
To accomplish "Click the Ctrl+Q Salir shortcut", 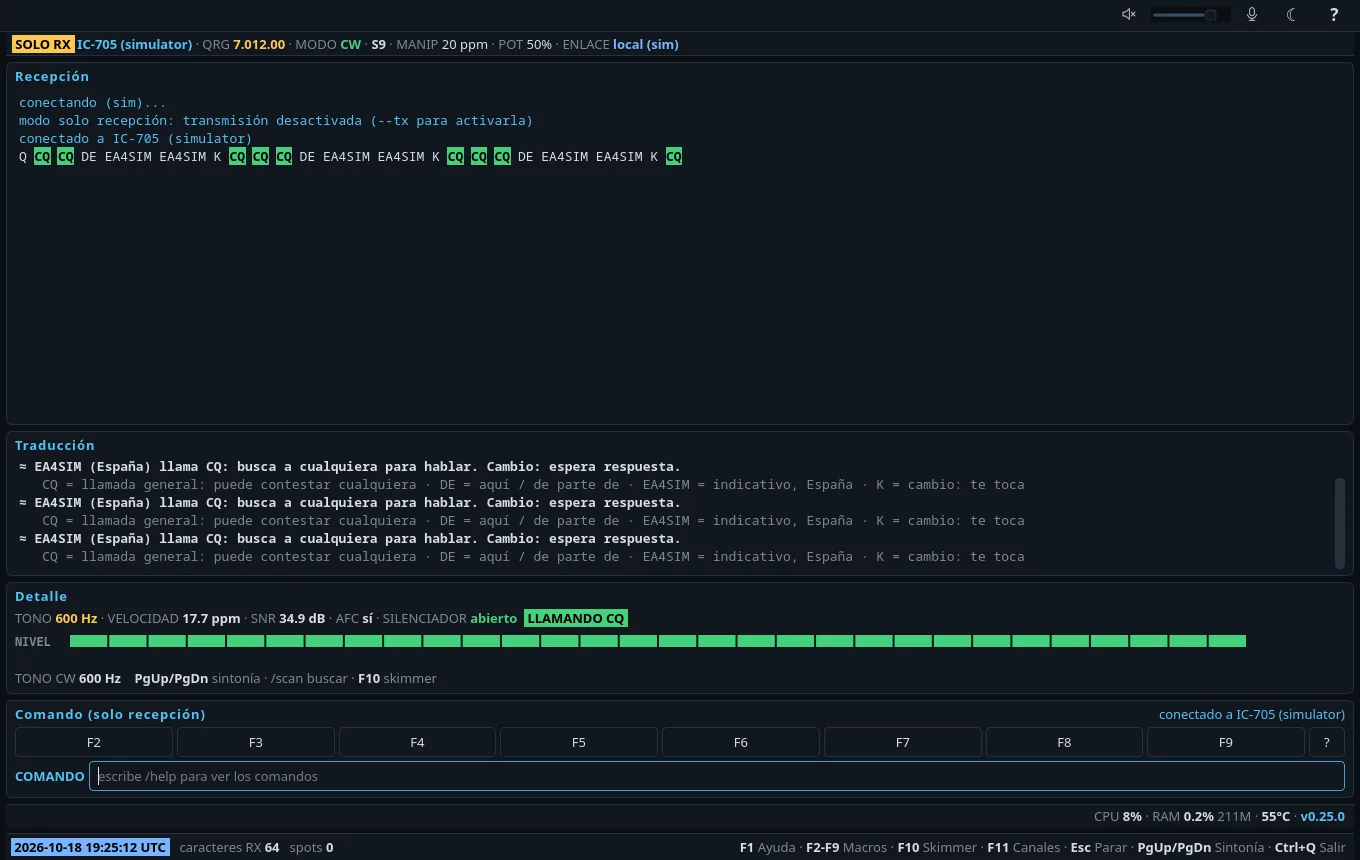I will click(1310, 847).
